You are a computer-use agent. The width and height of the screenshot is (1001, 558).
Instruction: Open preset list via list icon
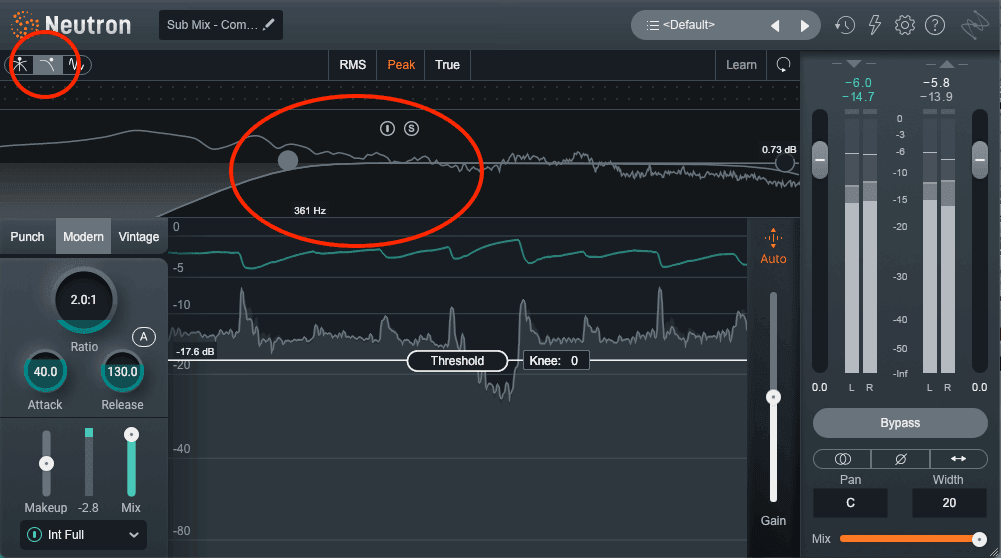tap(652, 26)
